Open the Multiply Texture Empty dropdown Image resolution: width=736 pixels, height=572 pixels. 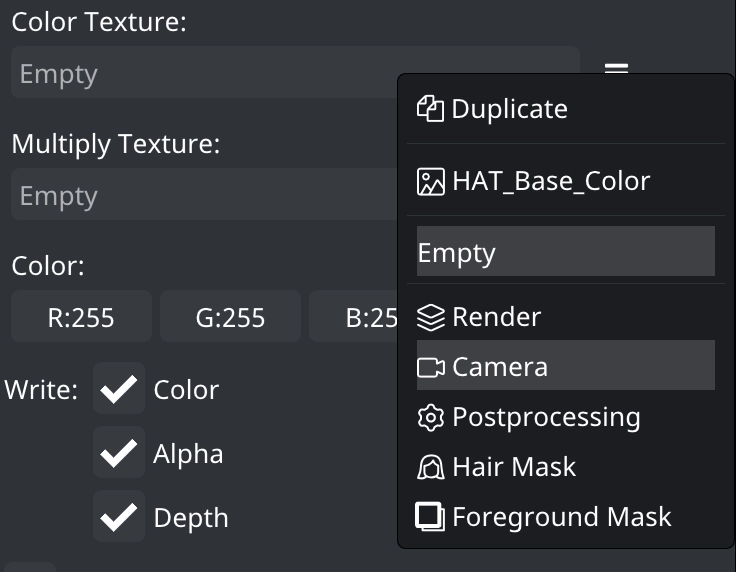(x=204, y=194)
